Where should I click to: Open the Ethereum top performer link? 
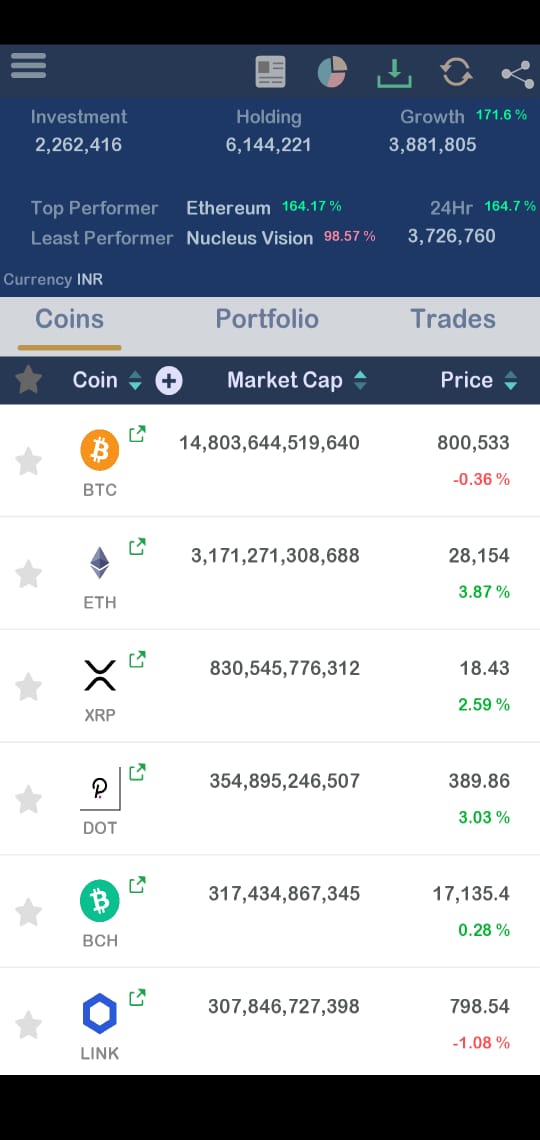click(228, 208)
